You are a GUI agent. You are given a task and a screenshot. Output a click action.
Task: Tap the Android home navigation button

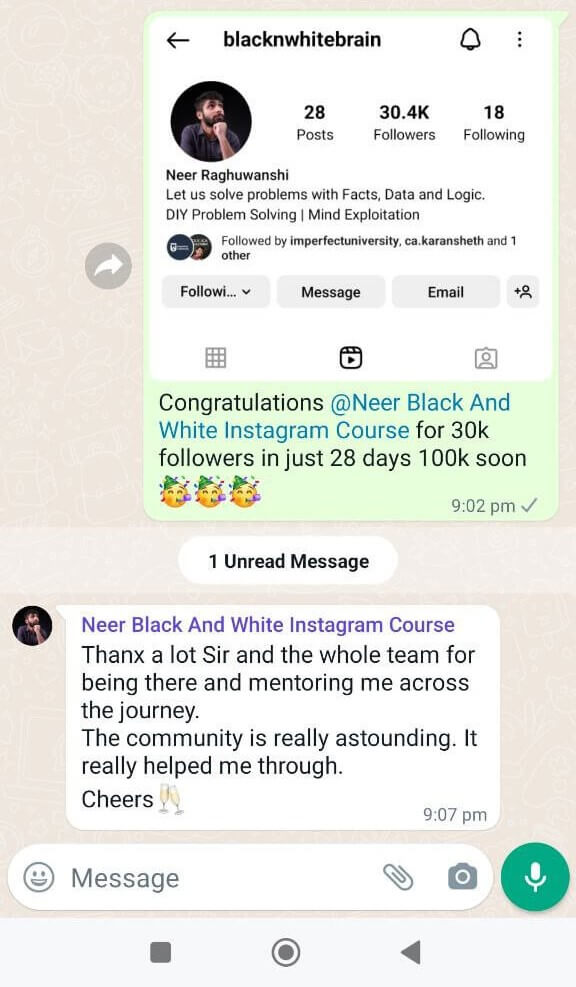[x=286, y=952]
